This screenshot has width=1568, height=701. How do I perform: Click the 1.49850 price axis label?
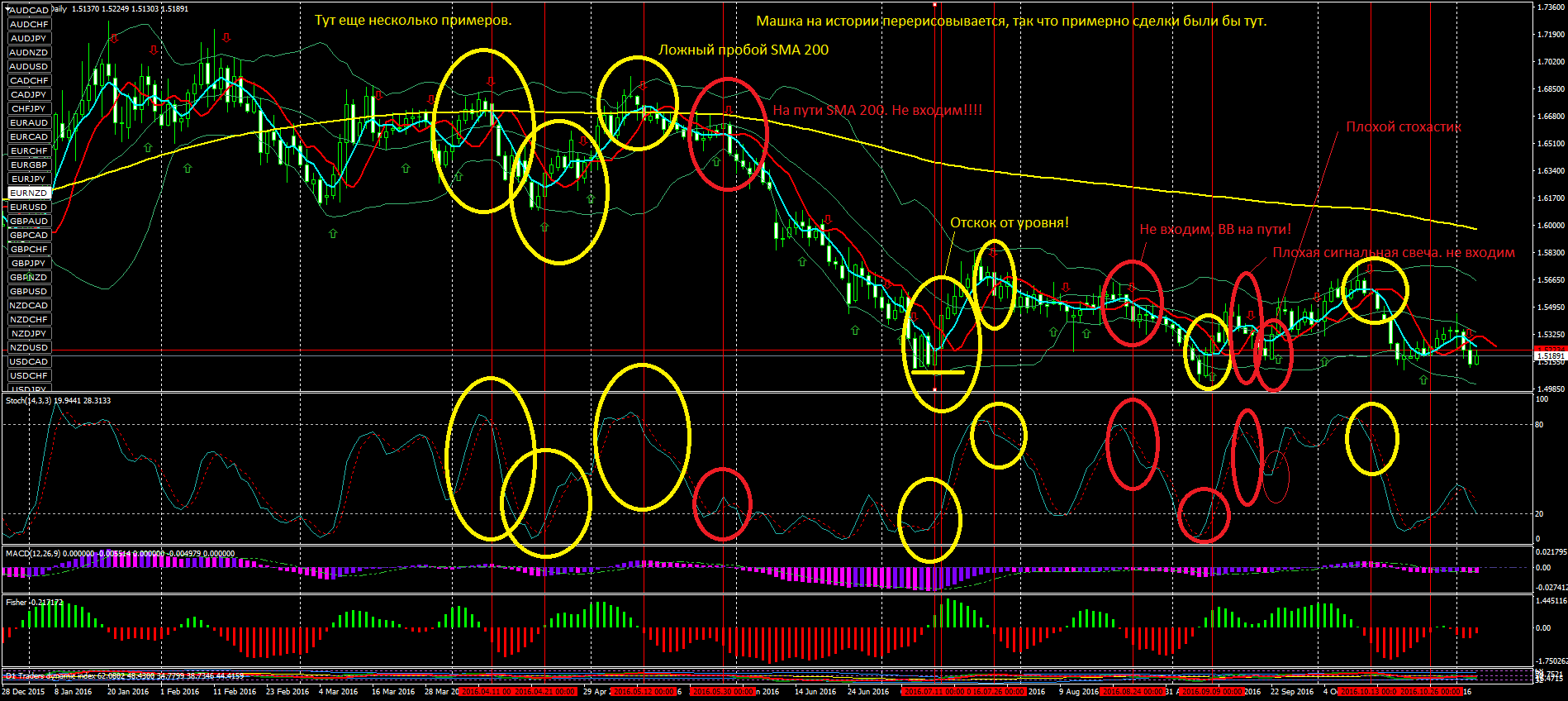(x=1551, y=389)
